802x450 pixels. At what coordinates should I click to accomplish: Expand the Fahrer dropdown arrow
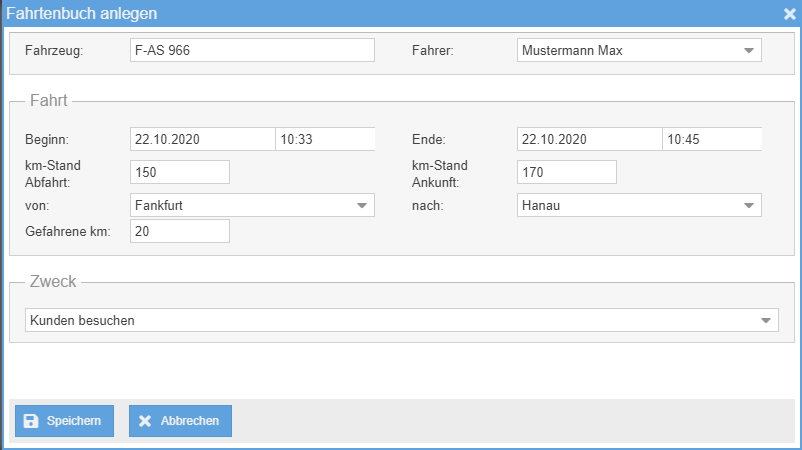tap(749, 51)
